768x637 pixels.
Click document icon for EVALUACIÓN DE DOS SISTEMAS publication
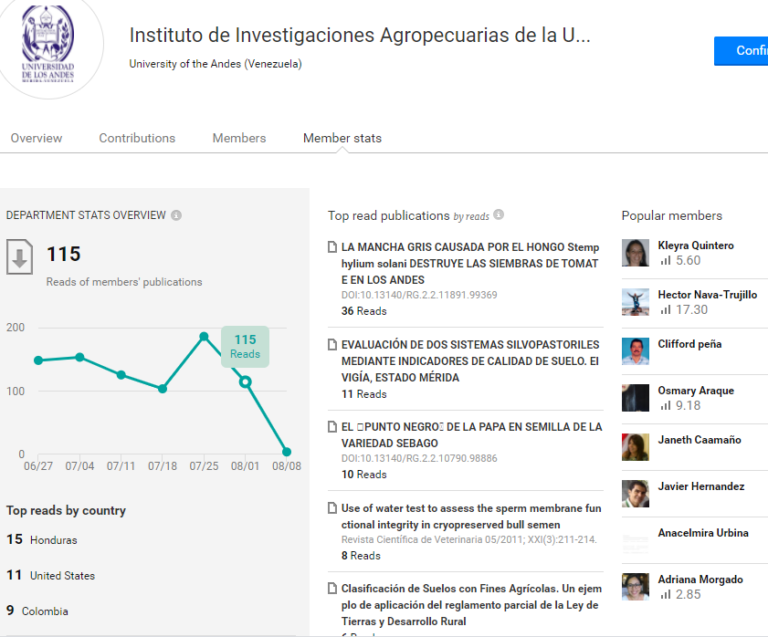click(x=332, y=345)
